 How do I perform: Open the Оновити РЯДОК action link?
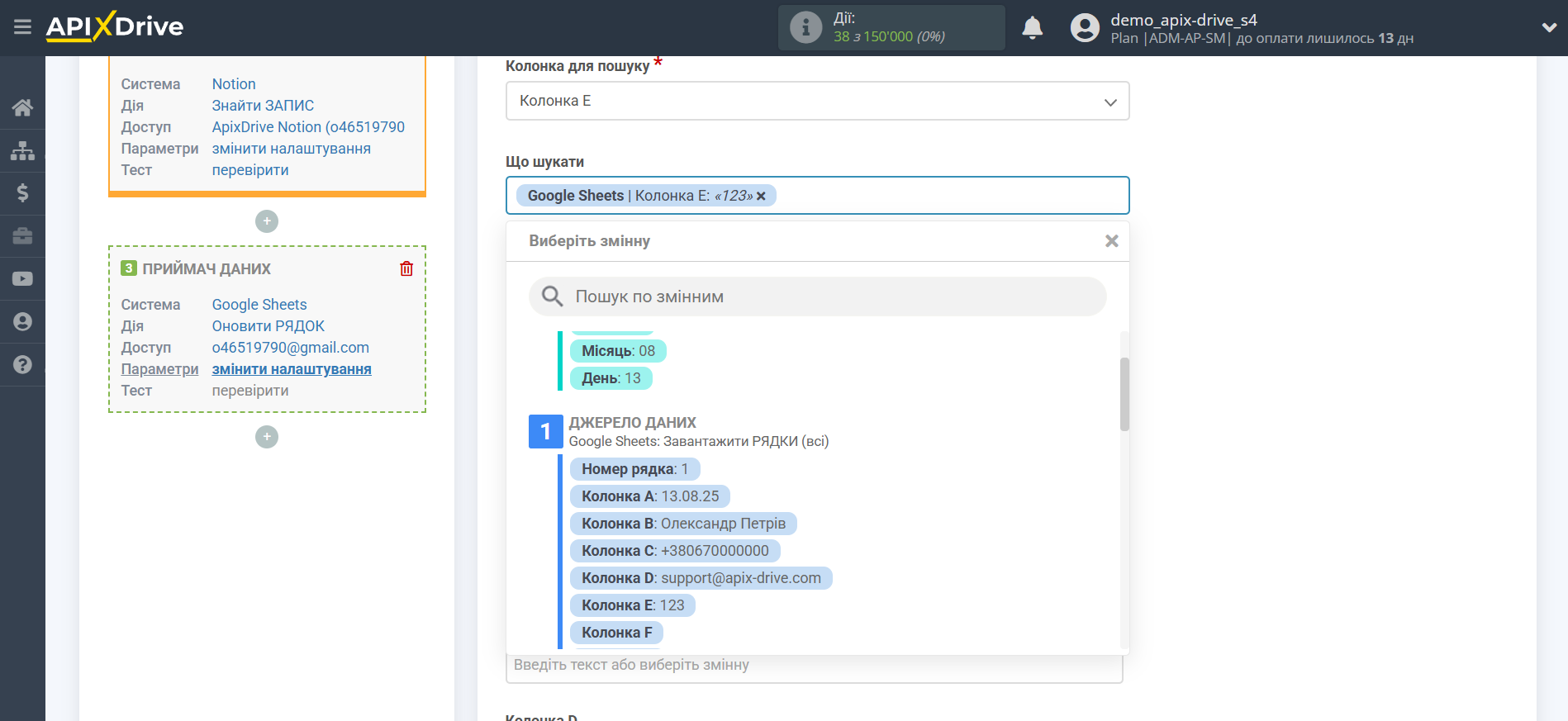268,326
